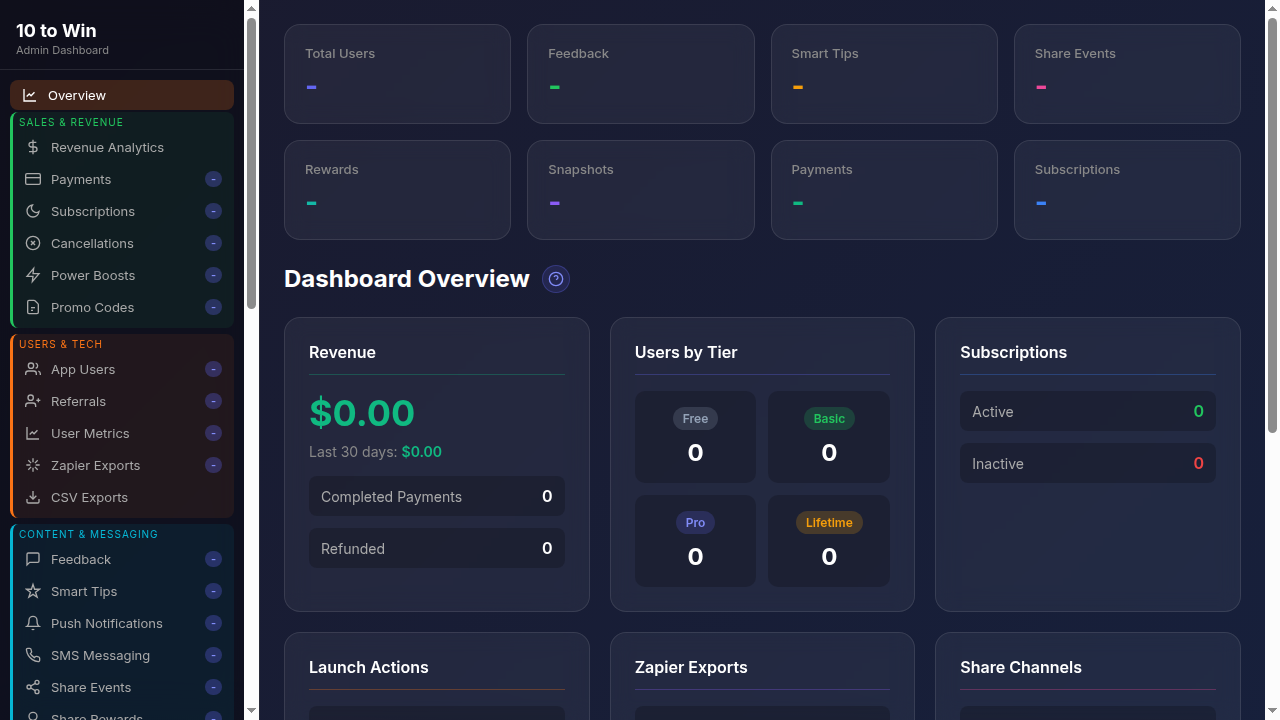Select the Revenue Analytics dollar icon

pyautogui.click(x=33, y=147)
